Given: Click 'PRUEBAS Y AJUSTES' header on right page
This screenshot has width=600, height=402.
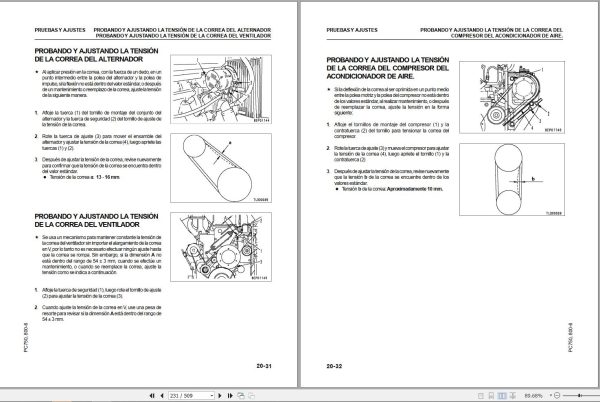Looking at the screenshot, I should click(x=352, y=30).
